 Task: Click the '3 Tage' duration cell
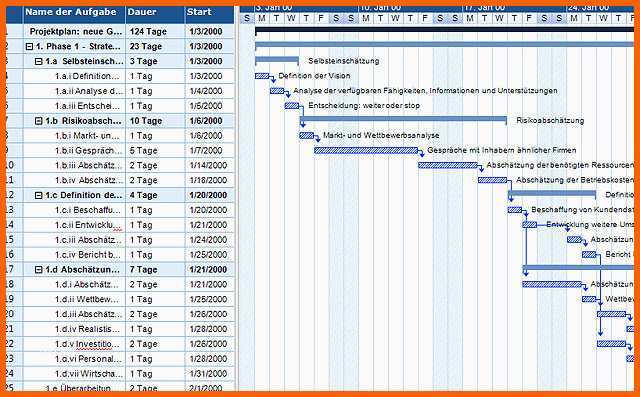coord(155,62)
